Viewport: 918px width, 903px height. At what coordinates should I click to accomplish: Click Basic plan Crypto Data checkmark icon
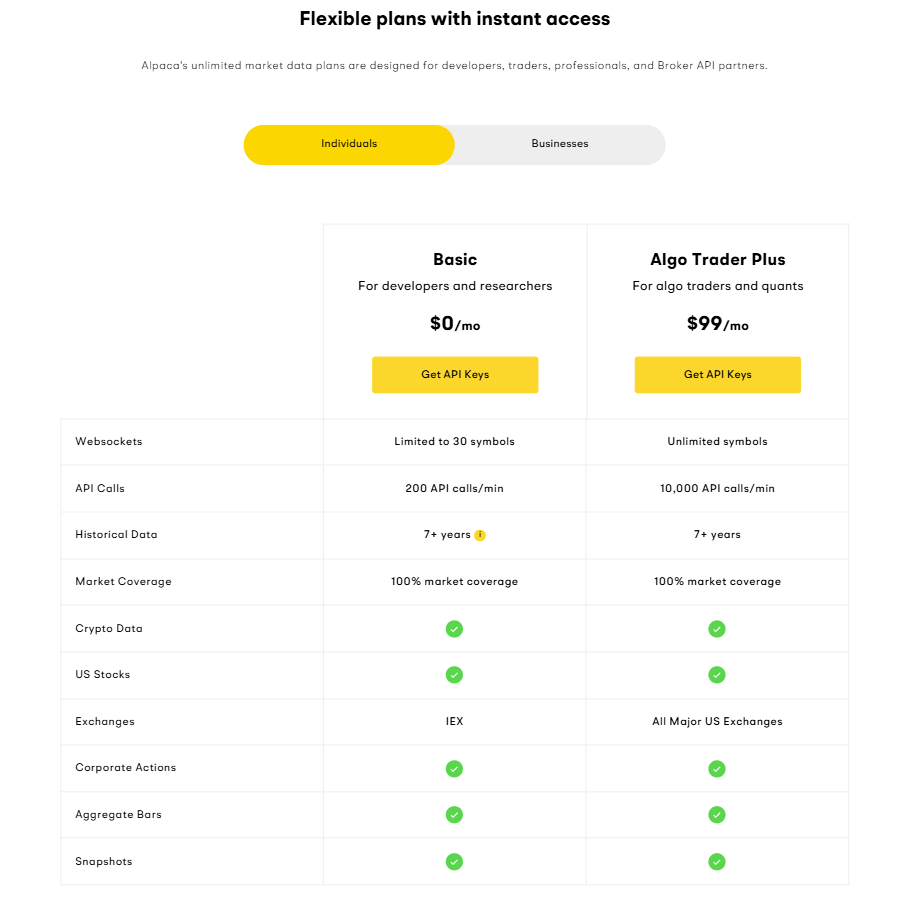[454, 628]
